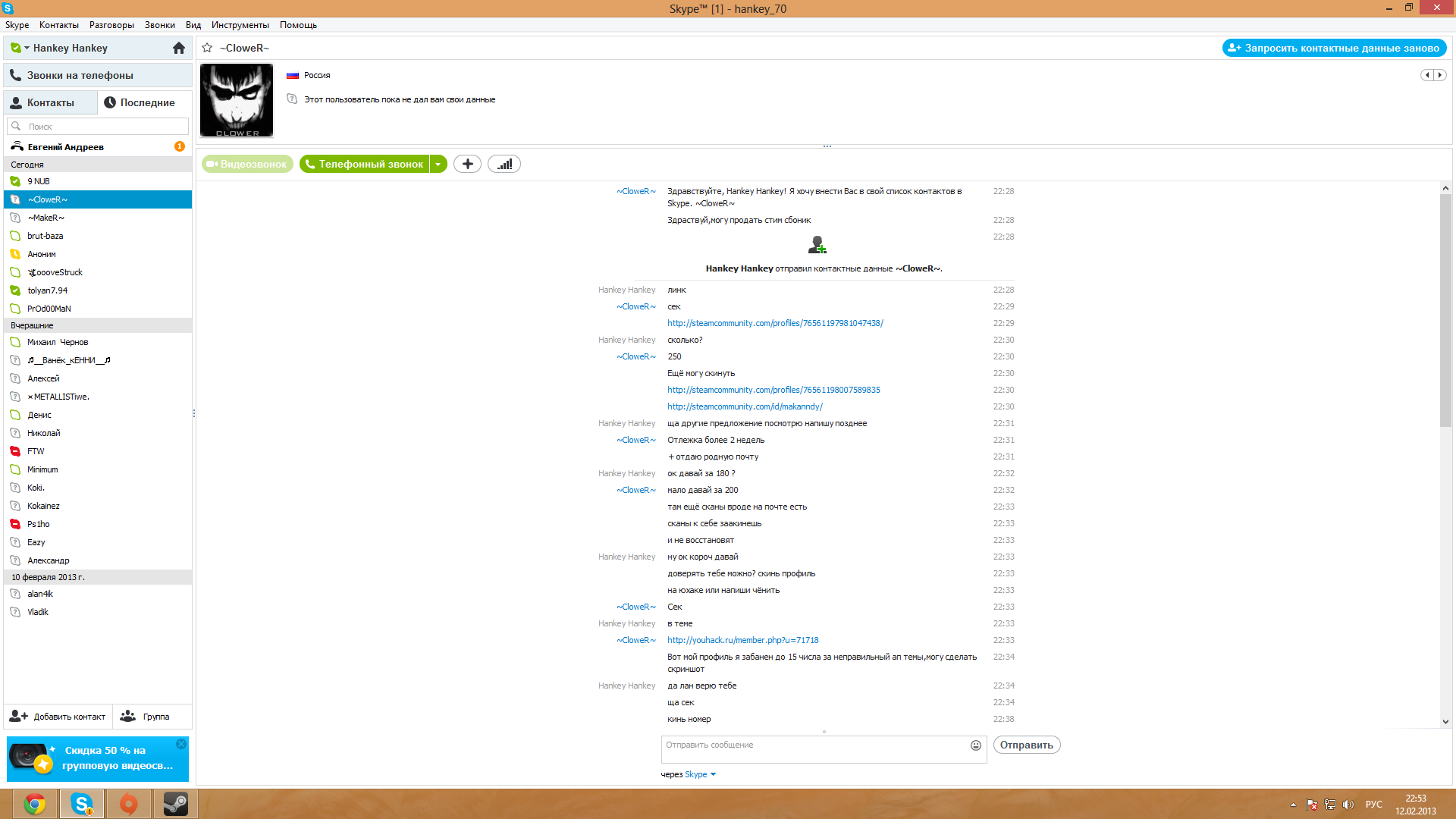
Task: Open the Вид menu
Action: coord(193,25)
